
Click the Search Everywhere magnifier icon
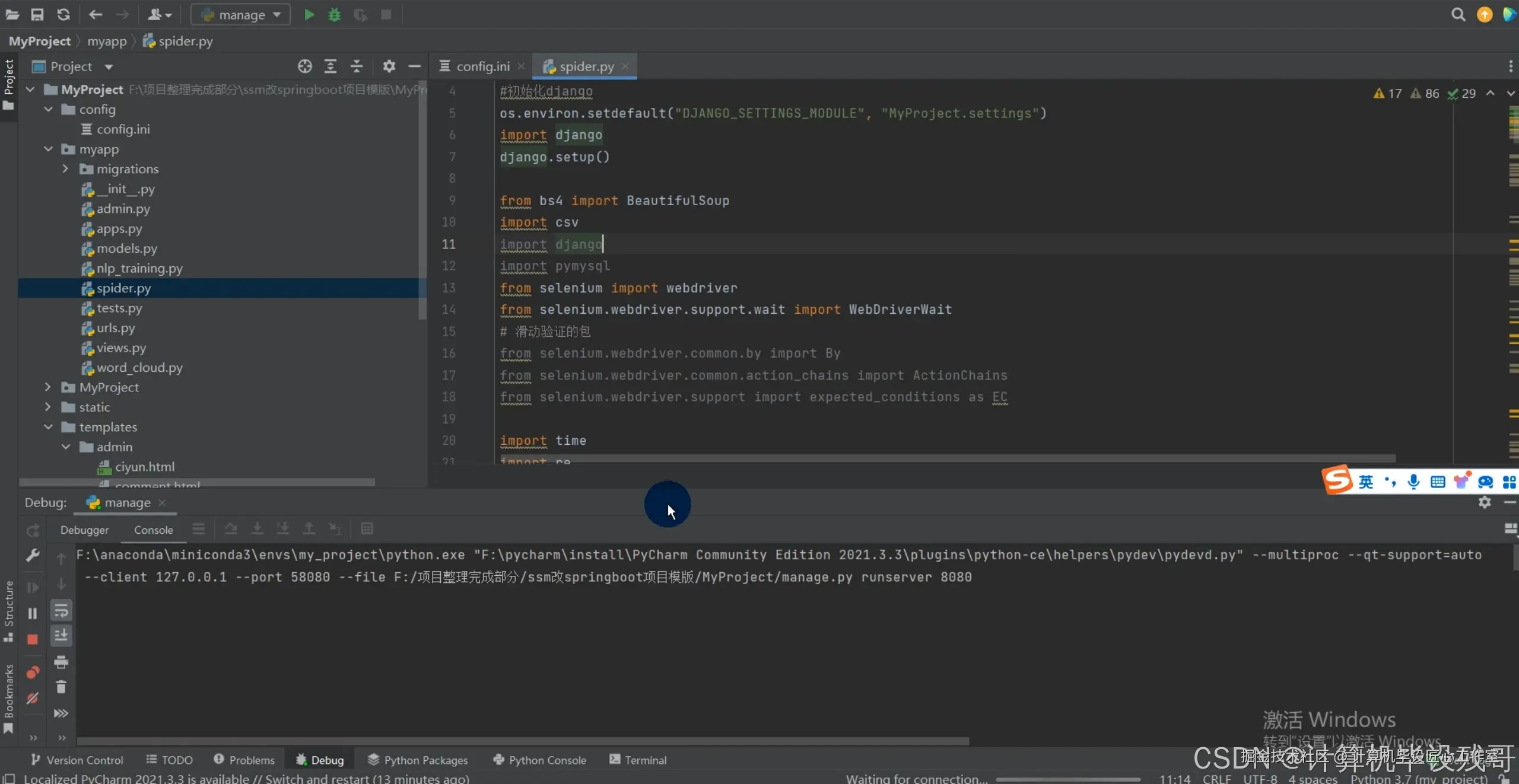(x=1458, y=14)
